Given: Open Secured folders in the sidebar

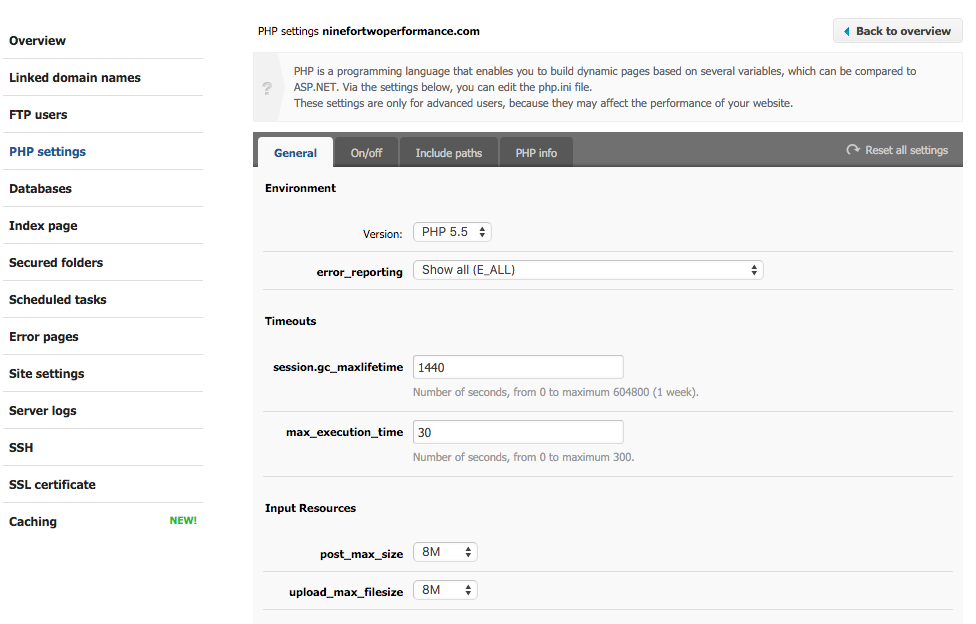Looking at the screenshot, I should [56, 262].
